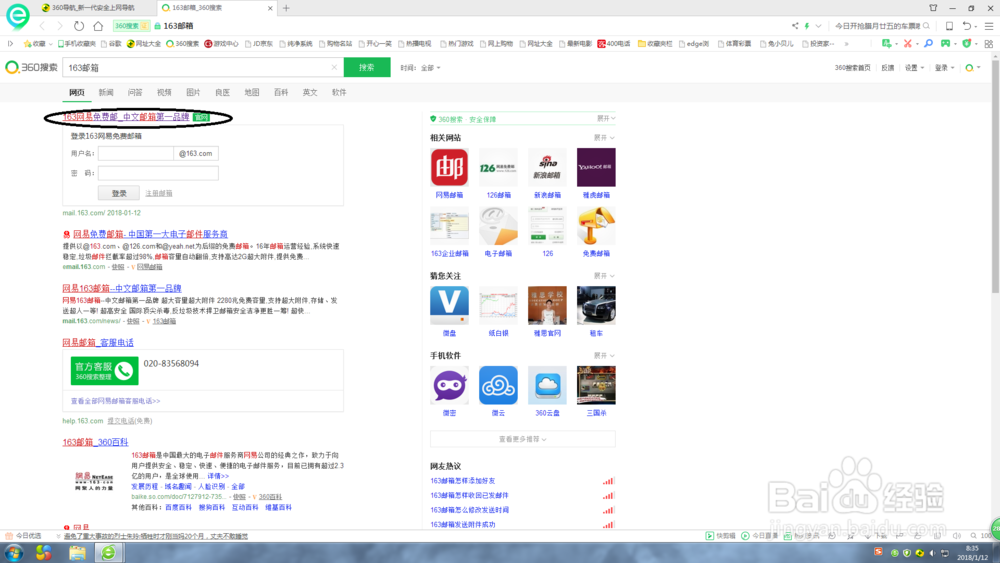Expand 查看更多推荐

[x=522, y=439]
